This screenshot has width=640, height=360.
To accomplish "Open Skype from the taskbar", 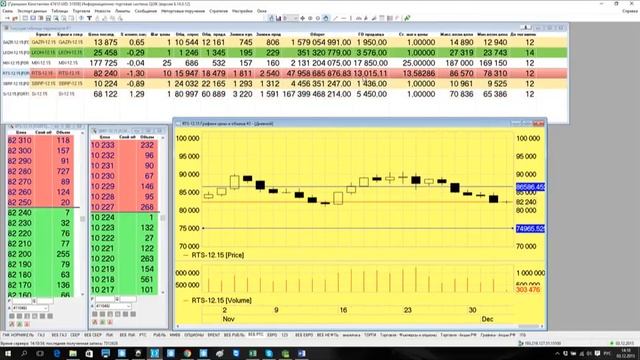I will [269, 353].
